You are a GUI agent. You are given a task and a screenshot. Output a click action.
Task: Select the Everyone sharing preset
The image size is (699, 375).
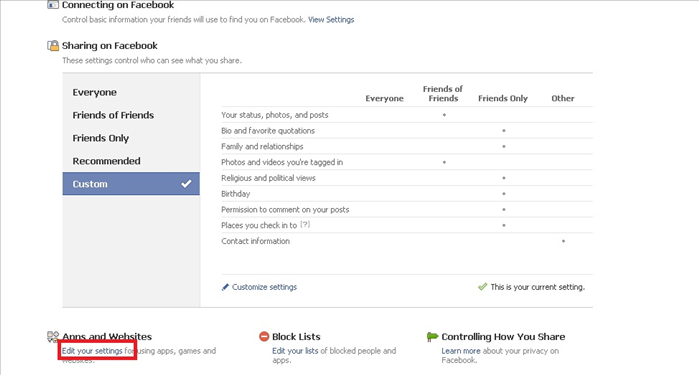click(x=131, y=92)
